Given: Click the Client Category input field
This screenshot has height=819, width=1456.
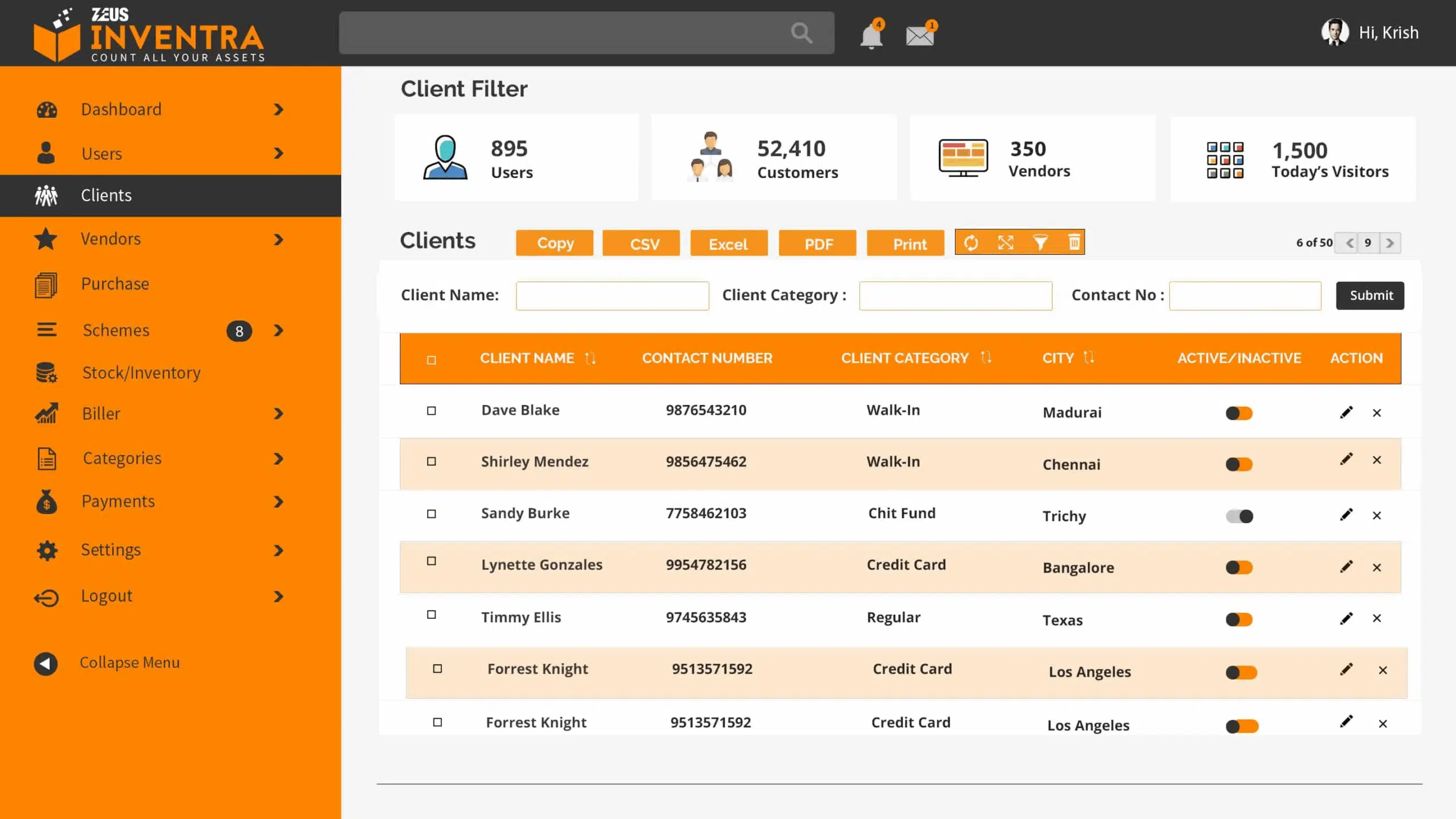Looking at the screenshot, I should coord(955,296).
